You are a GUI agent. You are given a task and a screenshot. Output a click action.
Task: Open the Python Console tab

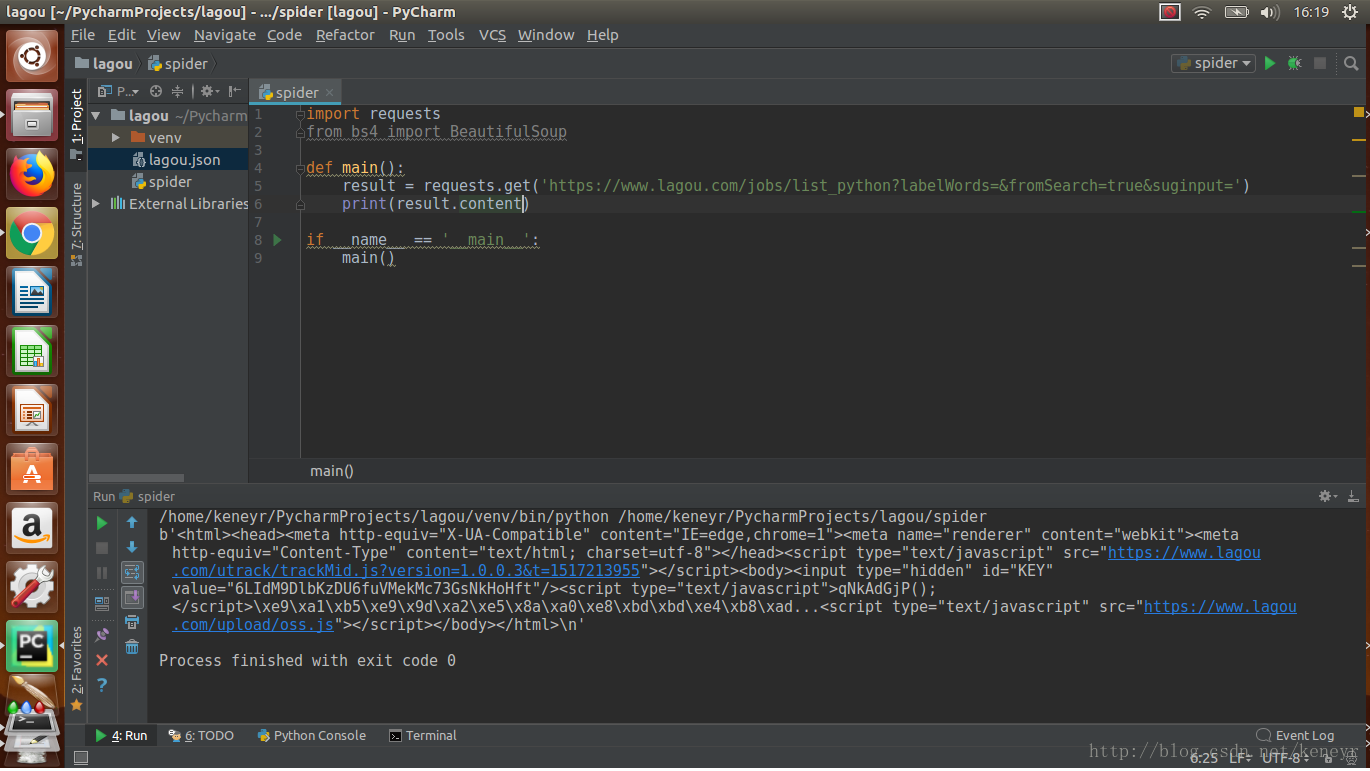pyautogui.click(x=311, y=735)
